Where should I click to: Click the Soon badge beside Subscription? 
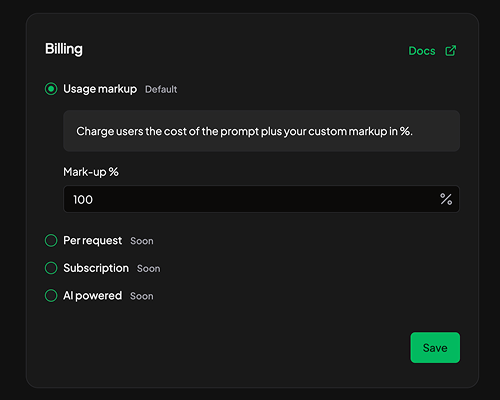click(149, 269)
